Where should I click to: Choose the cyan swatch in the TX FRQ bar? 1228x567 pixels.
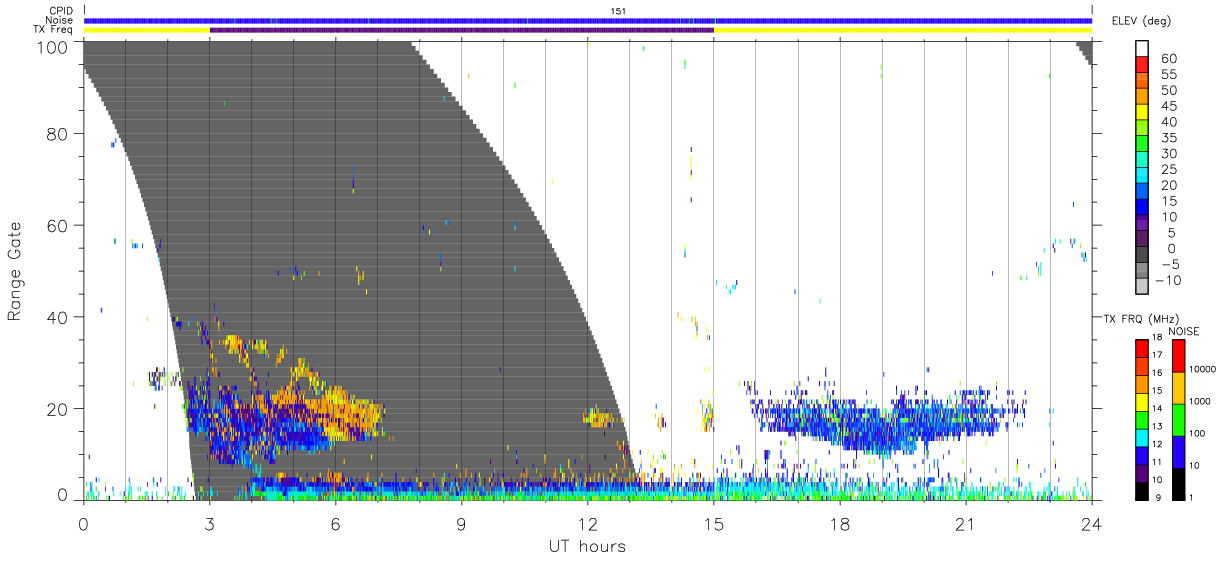click(1142, 438)
